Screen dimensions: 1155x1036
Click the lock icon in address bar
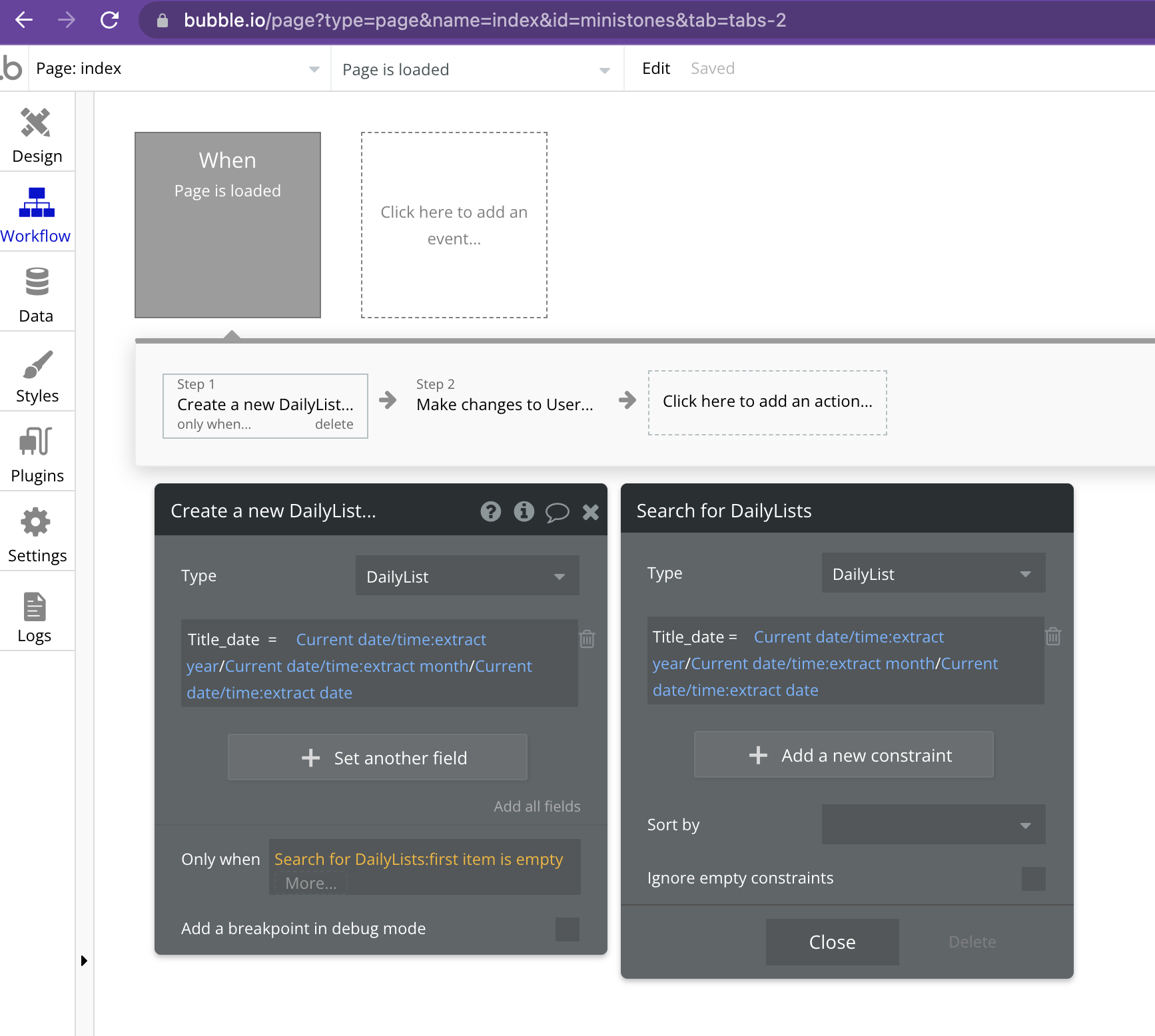pyautogui.click(x=162, y=21)
